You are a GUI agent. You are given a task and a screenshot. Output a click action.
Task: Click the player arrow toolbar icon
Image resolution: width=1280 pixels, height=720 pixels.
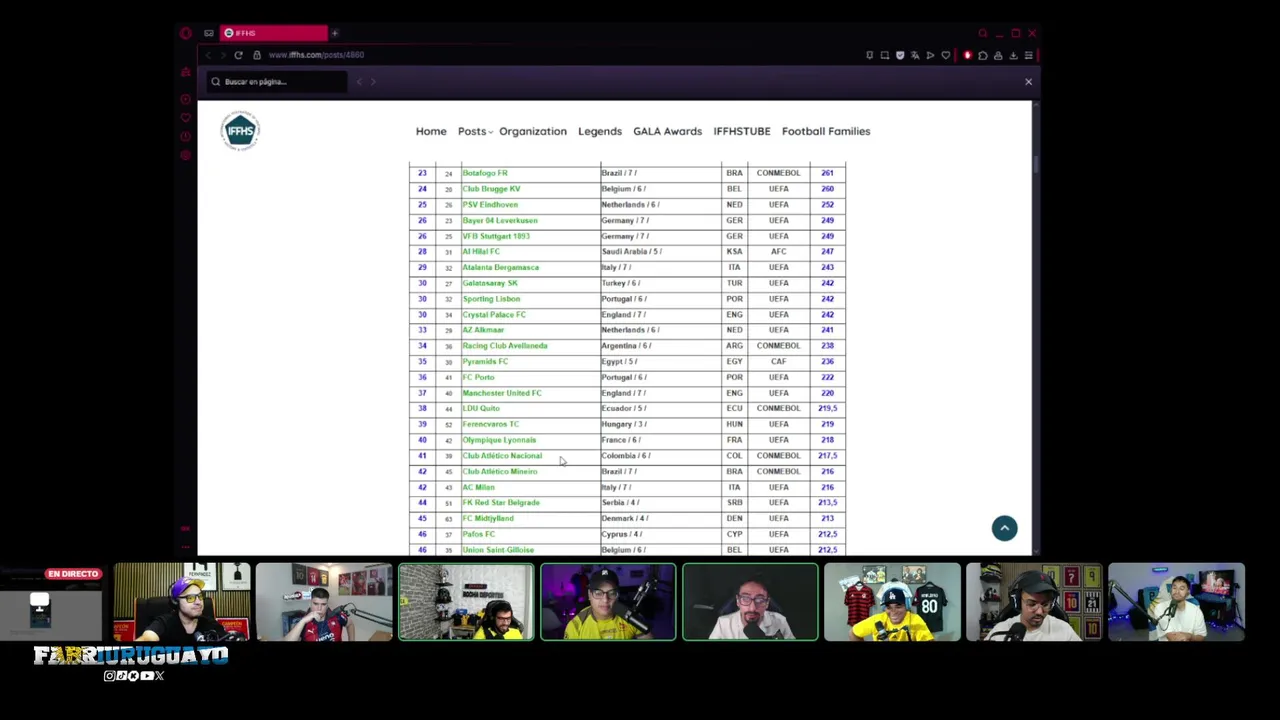pos(930,55)
